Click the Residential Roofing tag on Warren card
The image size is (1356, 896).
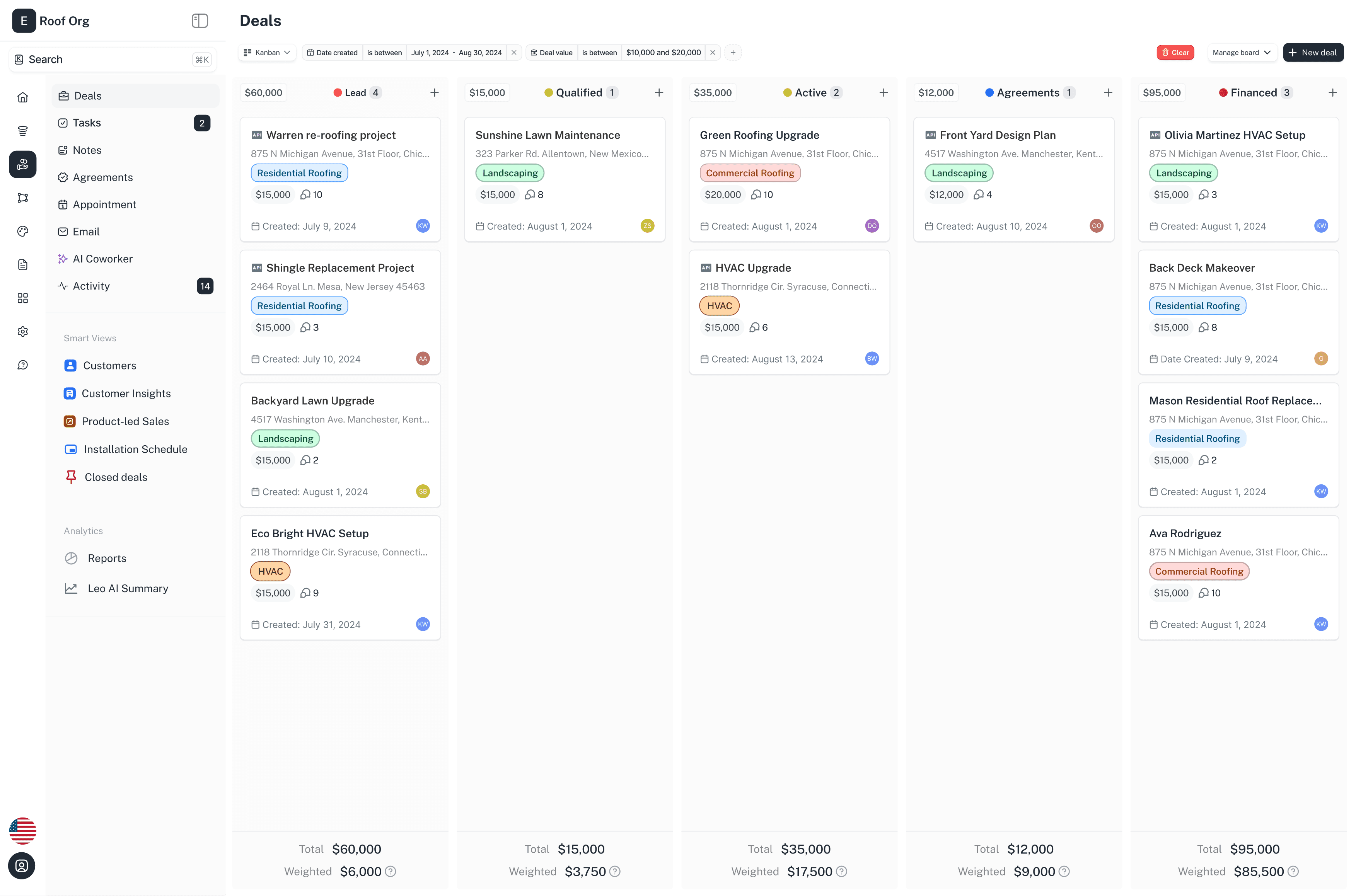299,173
